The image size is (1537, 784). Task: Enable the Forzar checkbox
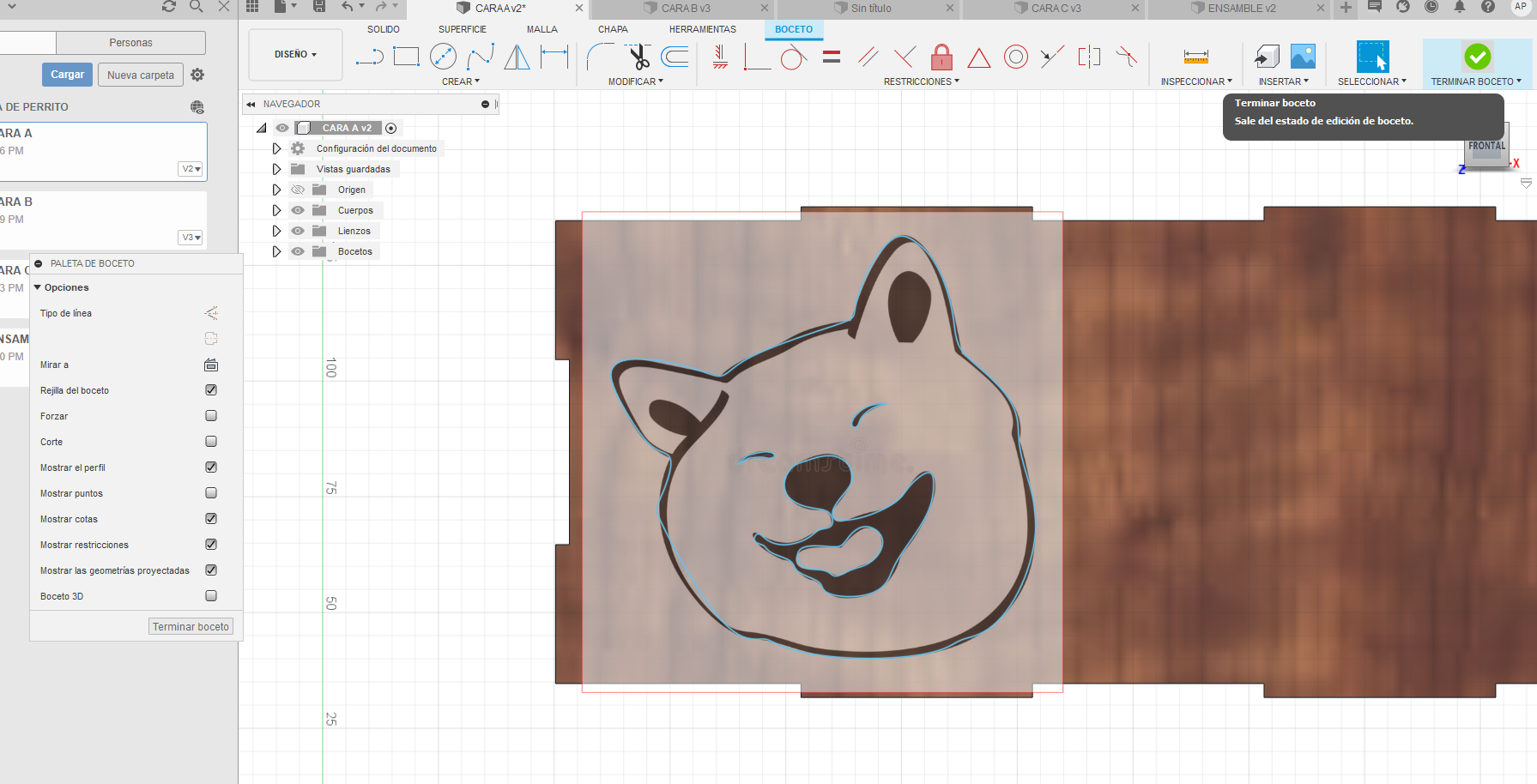(211, 416)
